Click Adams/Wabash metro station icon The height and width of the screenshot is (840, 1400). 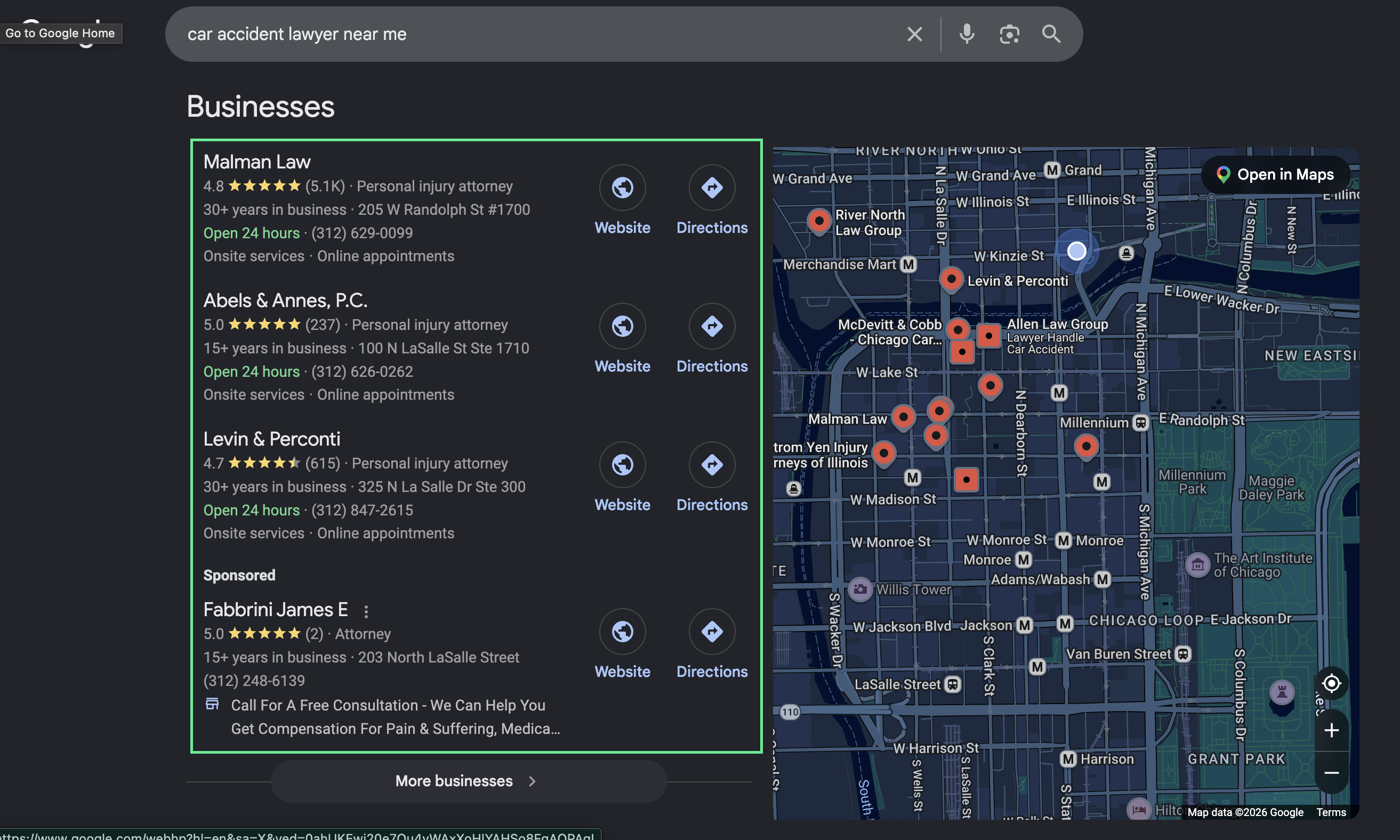coord(1101,579)
